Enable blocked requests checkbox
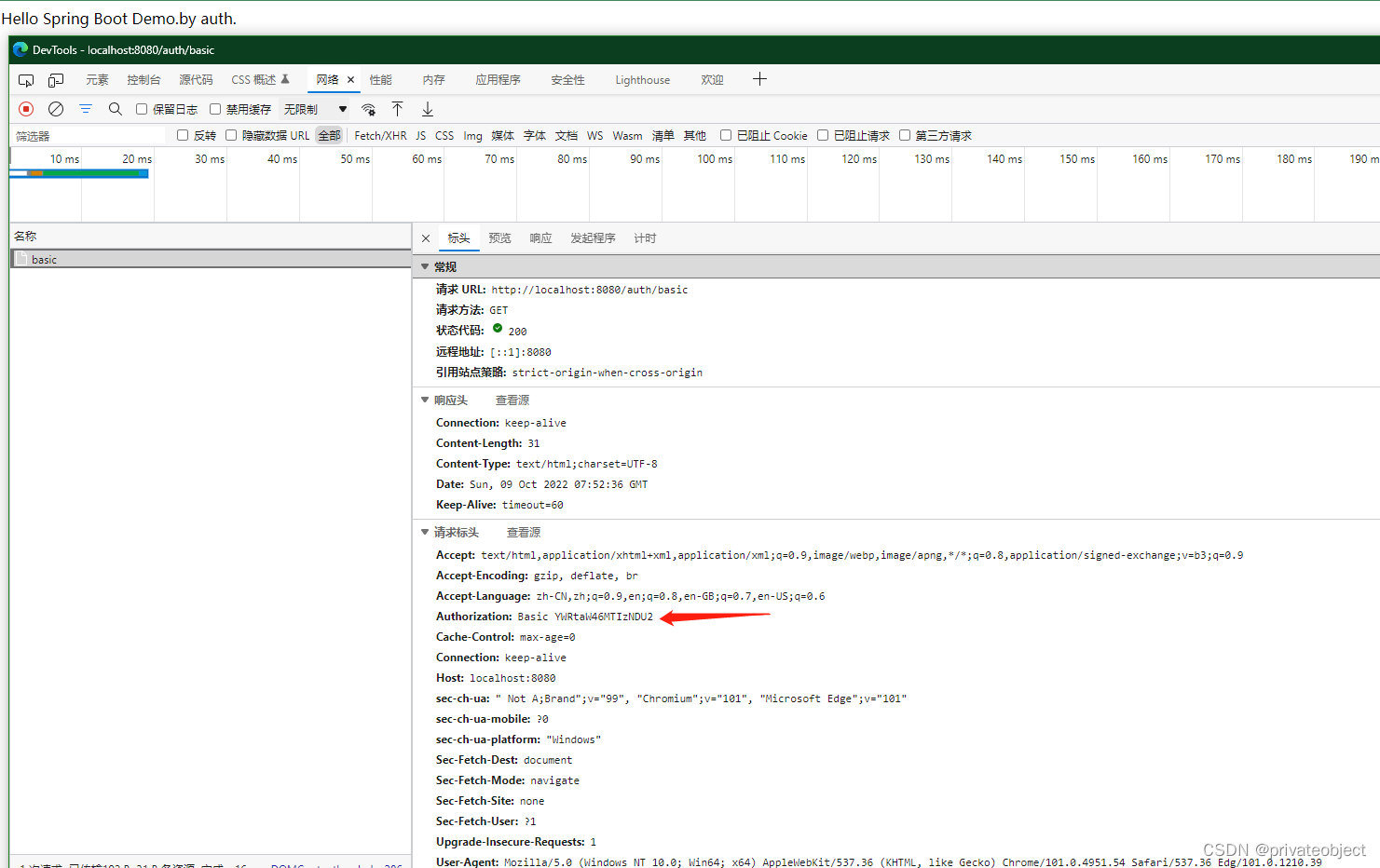The width and height of the screenshot is (1380, 868). click(823, 135)
